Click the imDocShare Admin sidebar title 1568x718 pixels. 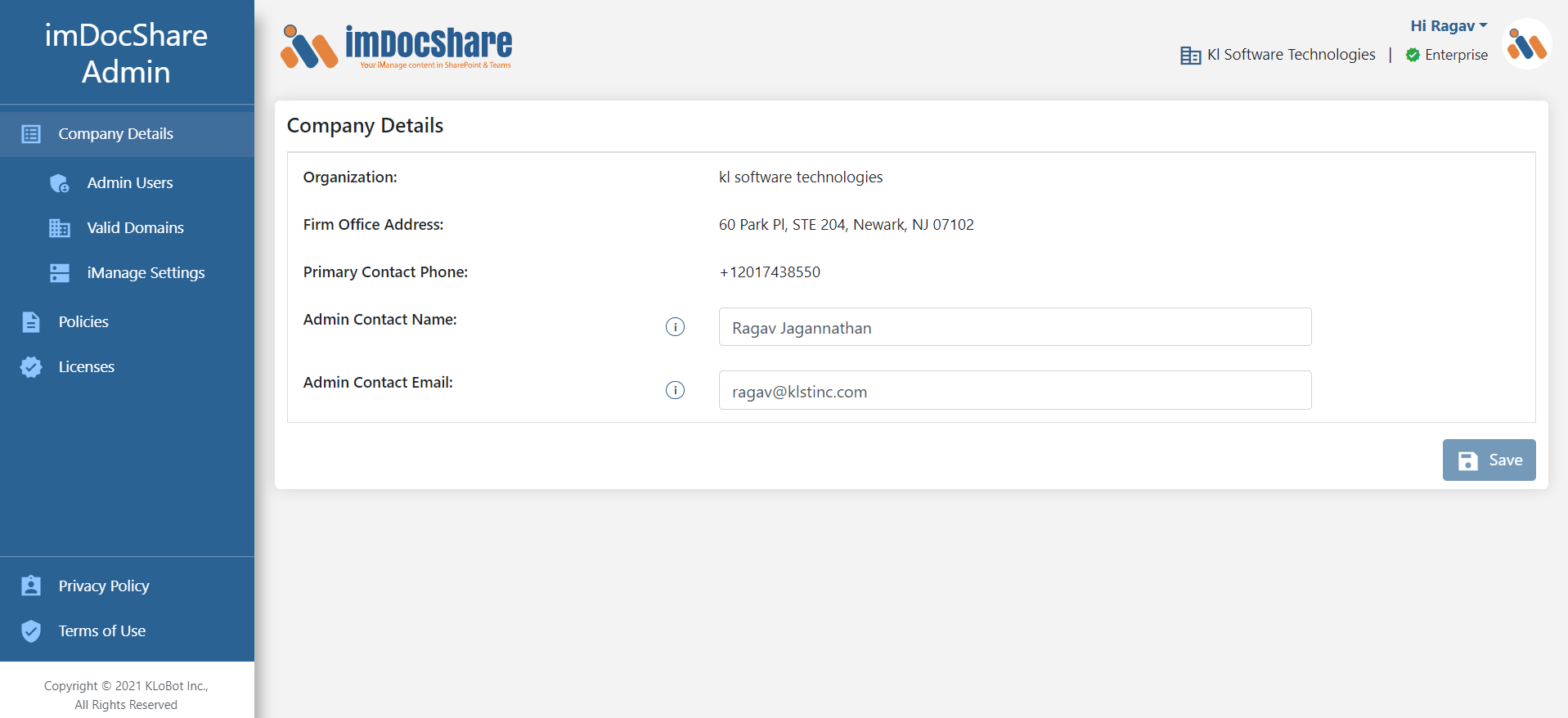pyautogui.click(x=126, y=53)
